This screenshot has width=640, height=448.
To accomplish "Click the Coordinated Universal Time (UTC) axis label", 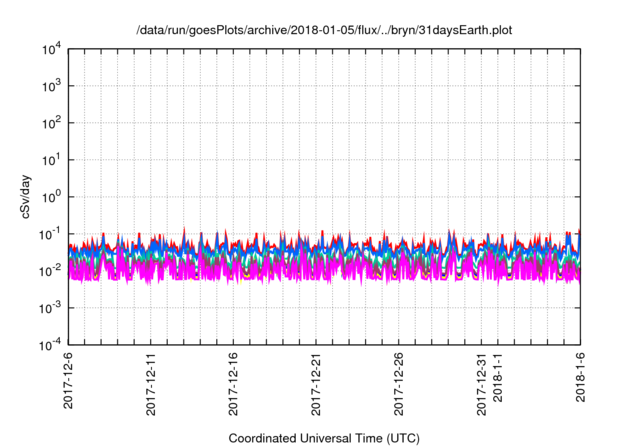I will coord(324,438).
